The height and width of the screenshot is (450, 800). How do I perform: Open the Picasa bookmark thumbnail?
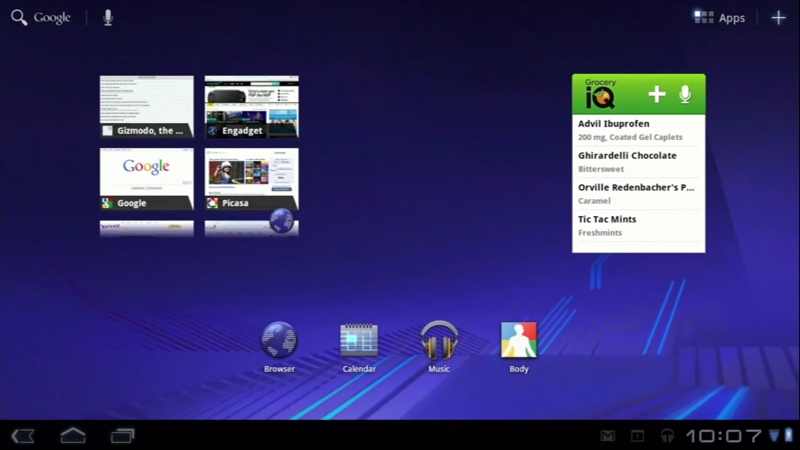point(252,179)
